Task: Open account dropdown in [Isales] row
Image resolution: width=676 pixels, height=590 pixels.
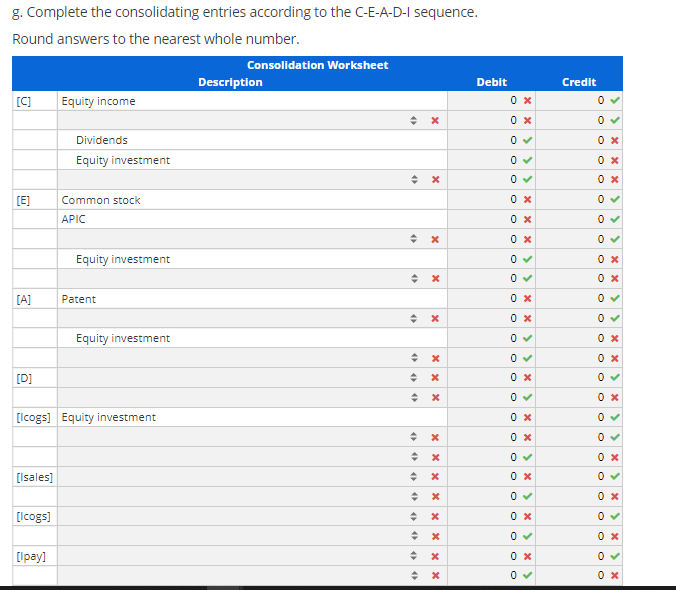Action: (252, 476)
